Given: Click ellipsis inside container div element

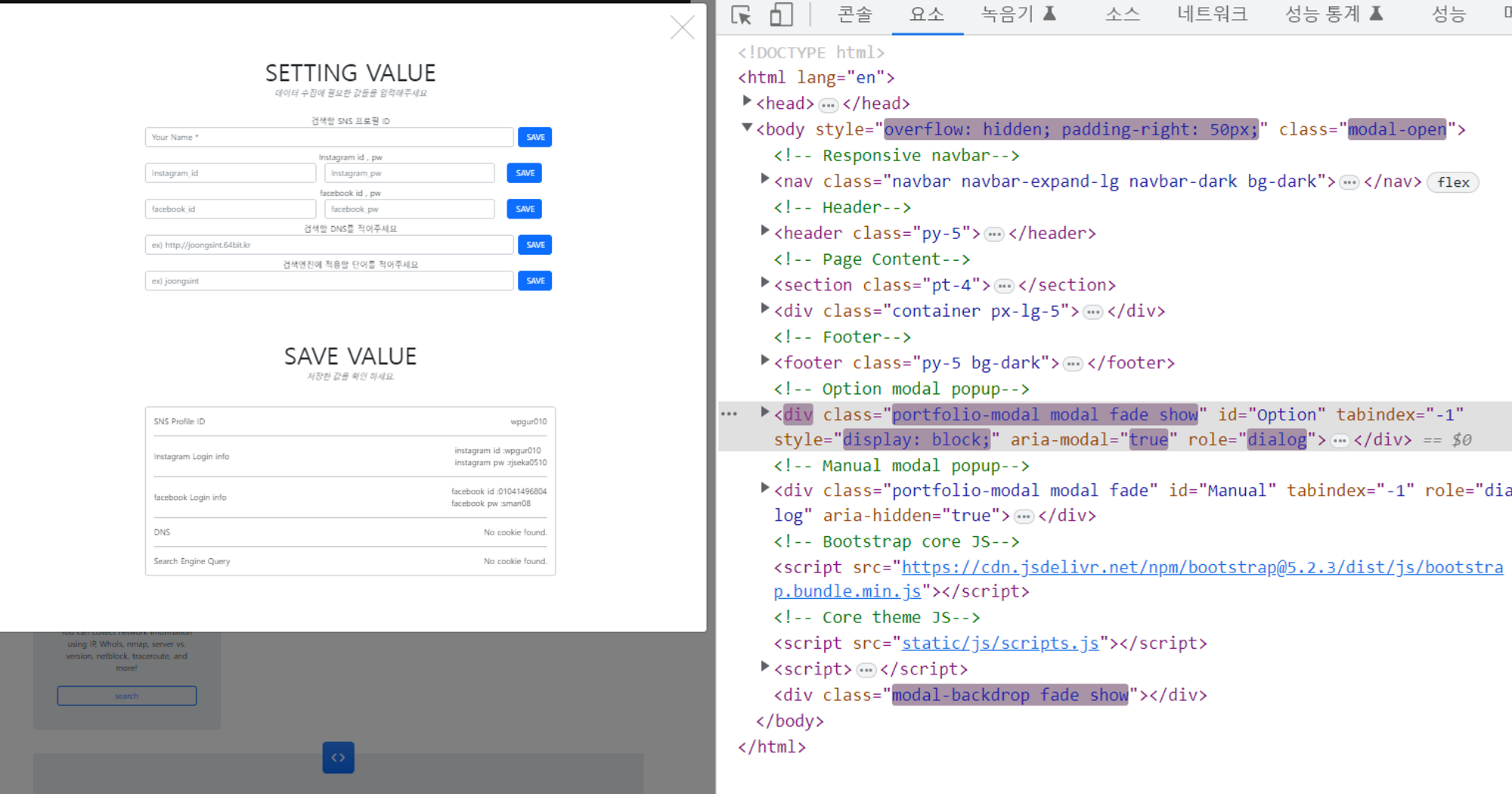Looking at the screenshot, I should tap(1093, 312).
